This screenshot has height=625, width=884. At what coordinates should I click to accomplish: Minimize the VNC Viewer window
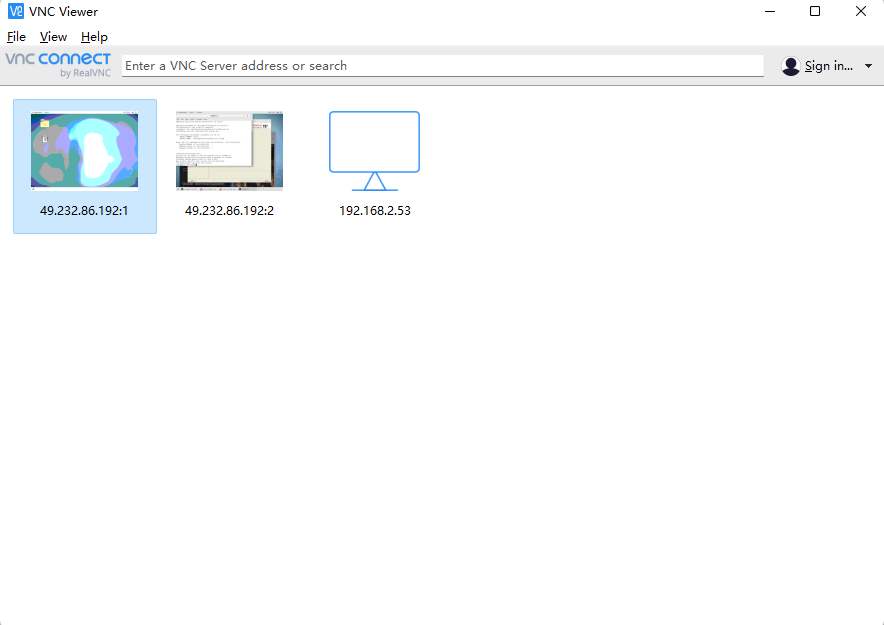click(770, 12)
